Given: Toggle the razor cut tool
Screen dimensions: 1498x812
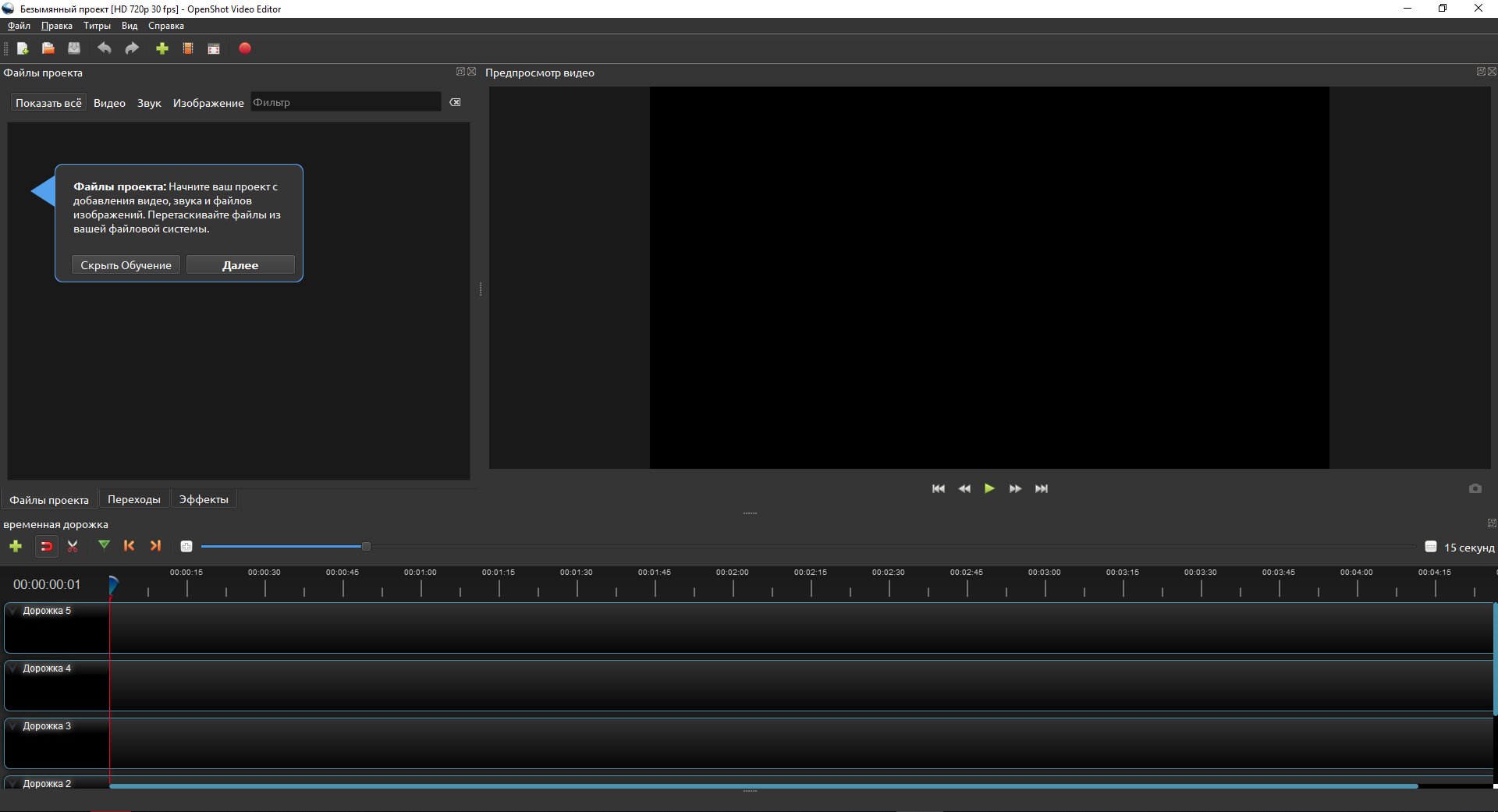Looking at the screenshot, I should [73, 546].
